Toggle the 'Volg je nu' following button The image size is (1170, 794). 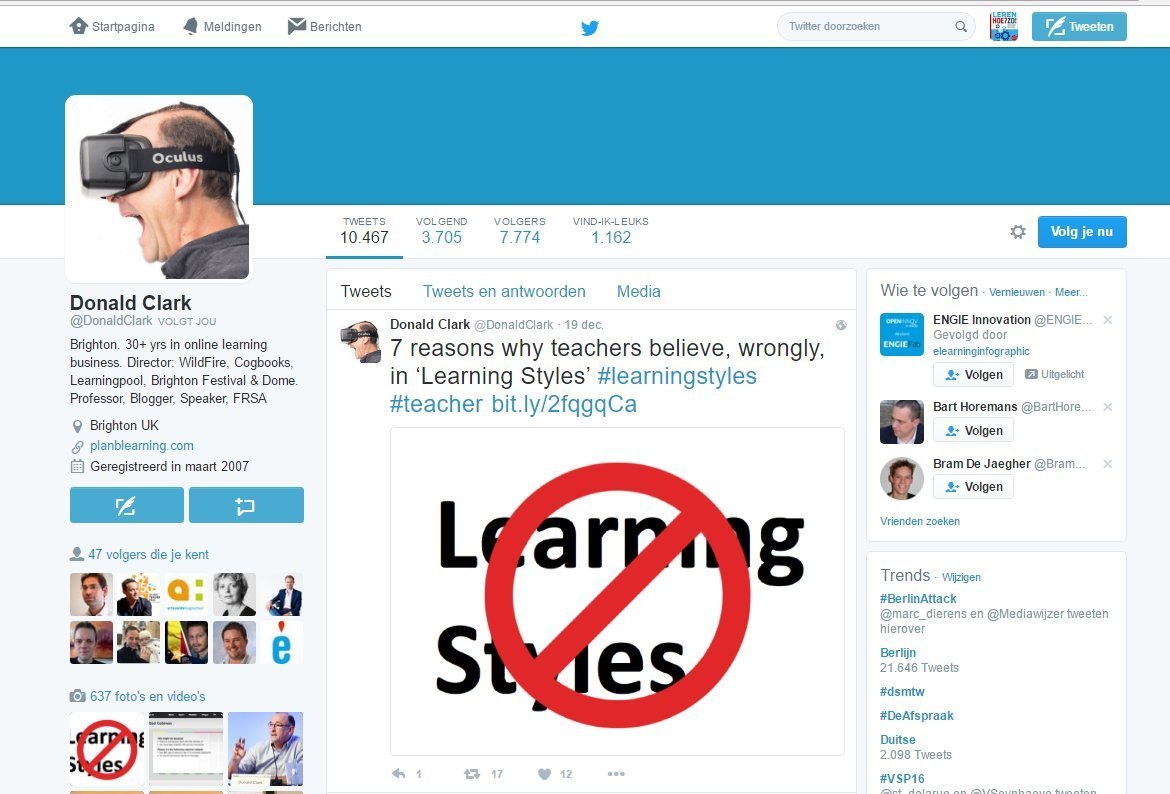point(1082,232)
